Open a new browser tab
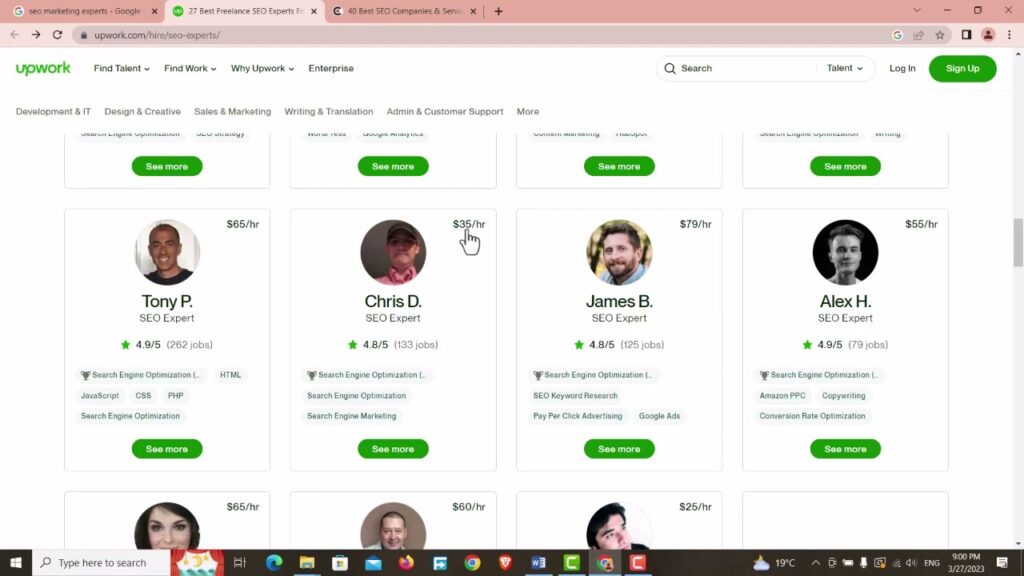This screenshot has height=576, width=1024. tap(498, 11)
